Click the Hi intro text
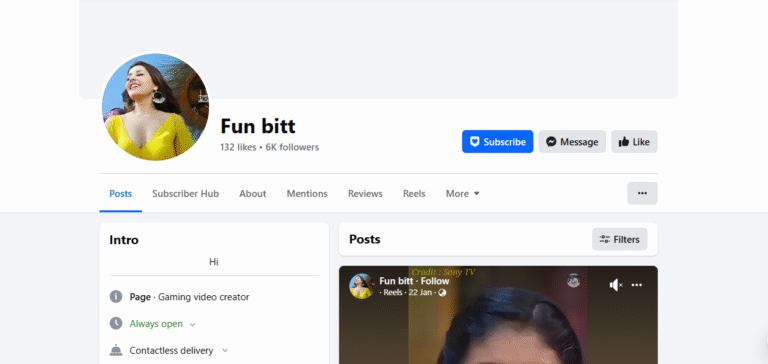This screenshot has width=768, height=364. click(x=214, y=262)
